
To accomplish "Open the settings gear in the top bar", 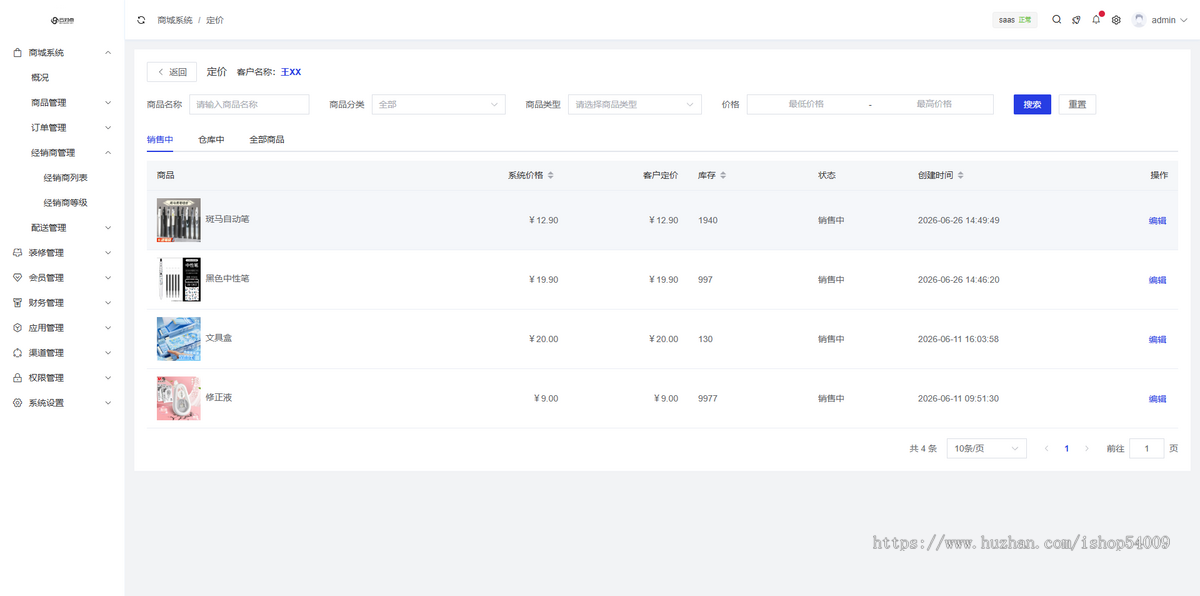I will click(x=1116, y=20).
